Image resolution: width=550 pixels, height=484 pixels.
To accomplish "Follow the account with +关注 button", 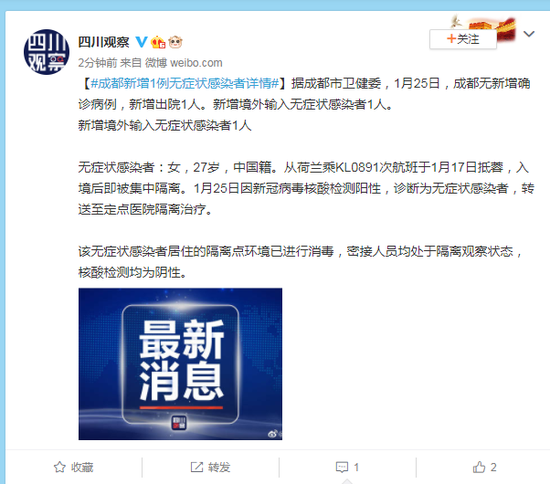I will tap(463, 39).
